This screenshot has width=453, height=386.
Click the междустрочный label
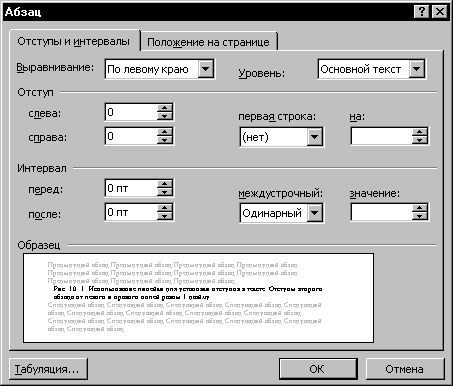(281, 193)
